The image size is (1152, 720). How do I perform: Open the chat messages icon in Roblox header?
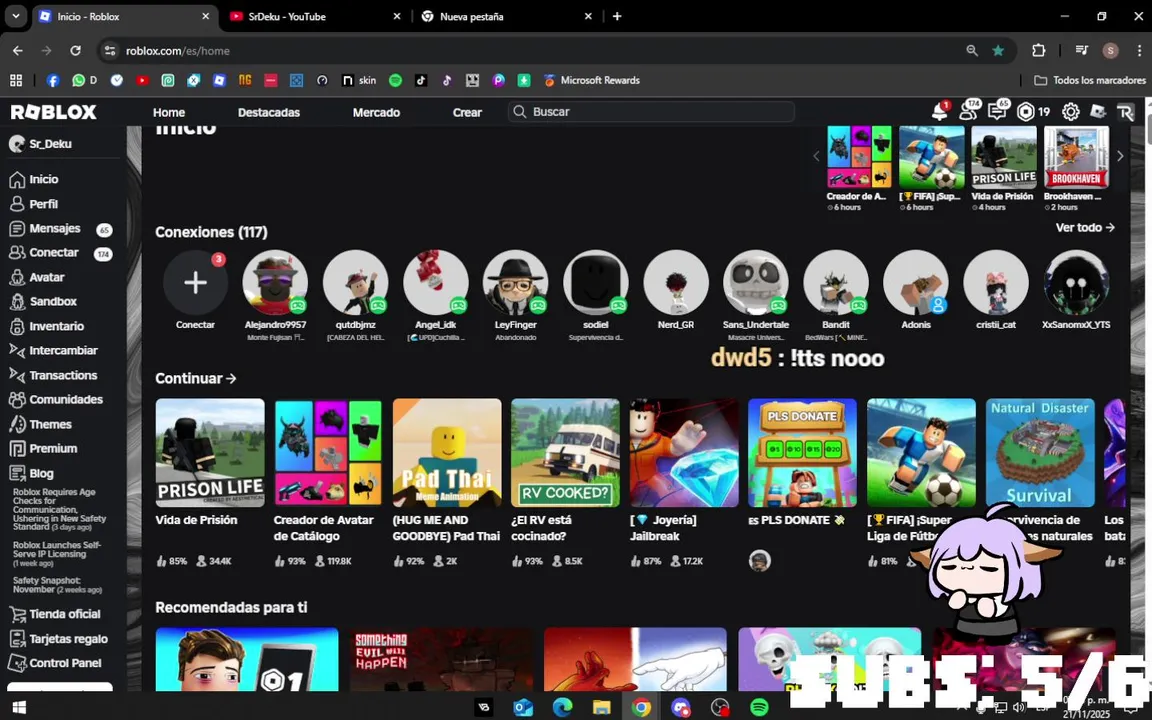point(997,112)
